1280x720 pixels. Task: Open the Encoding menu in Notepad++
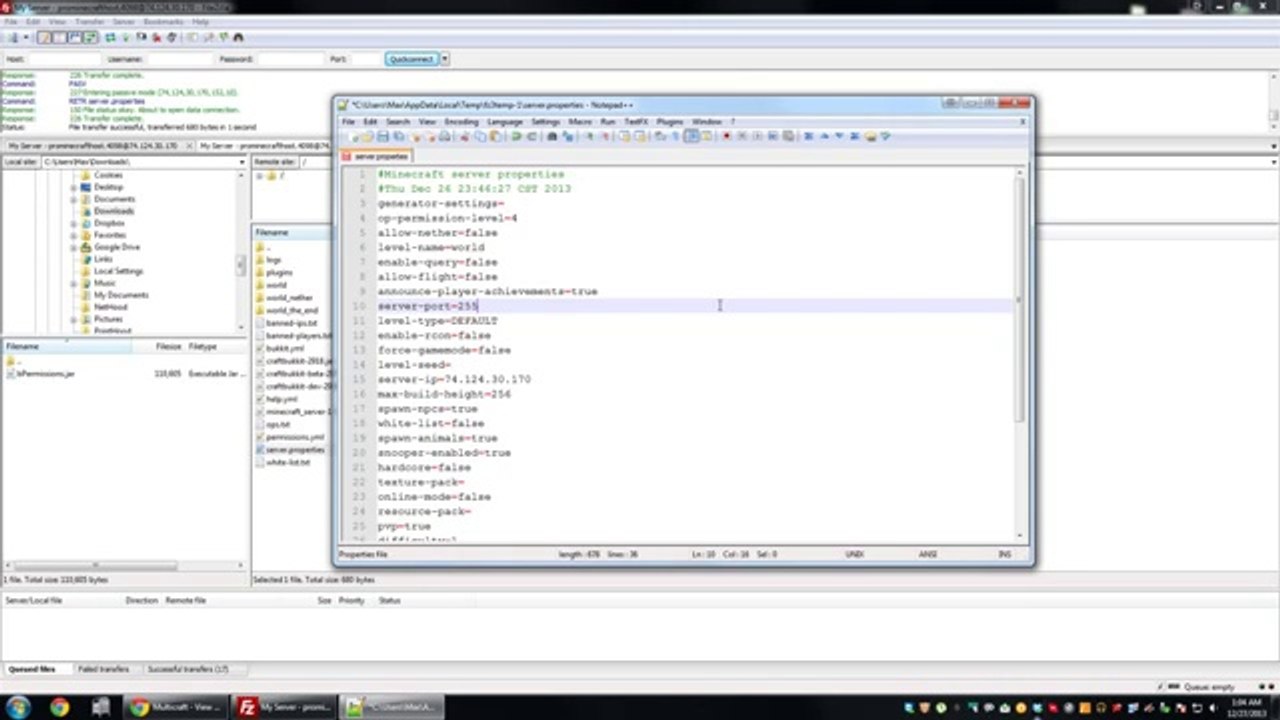[x=461, y=122]
